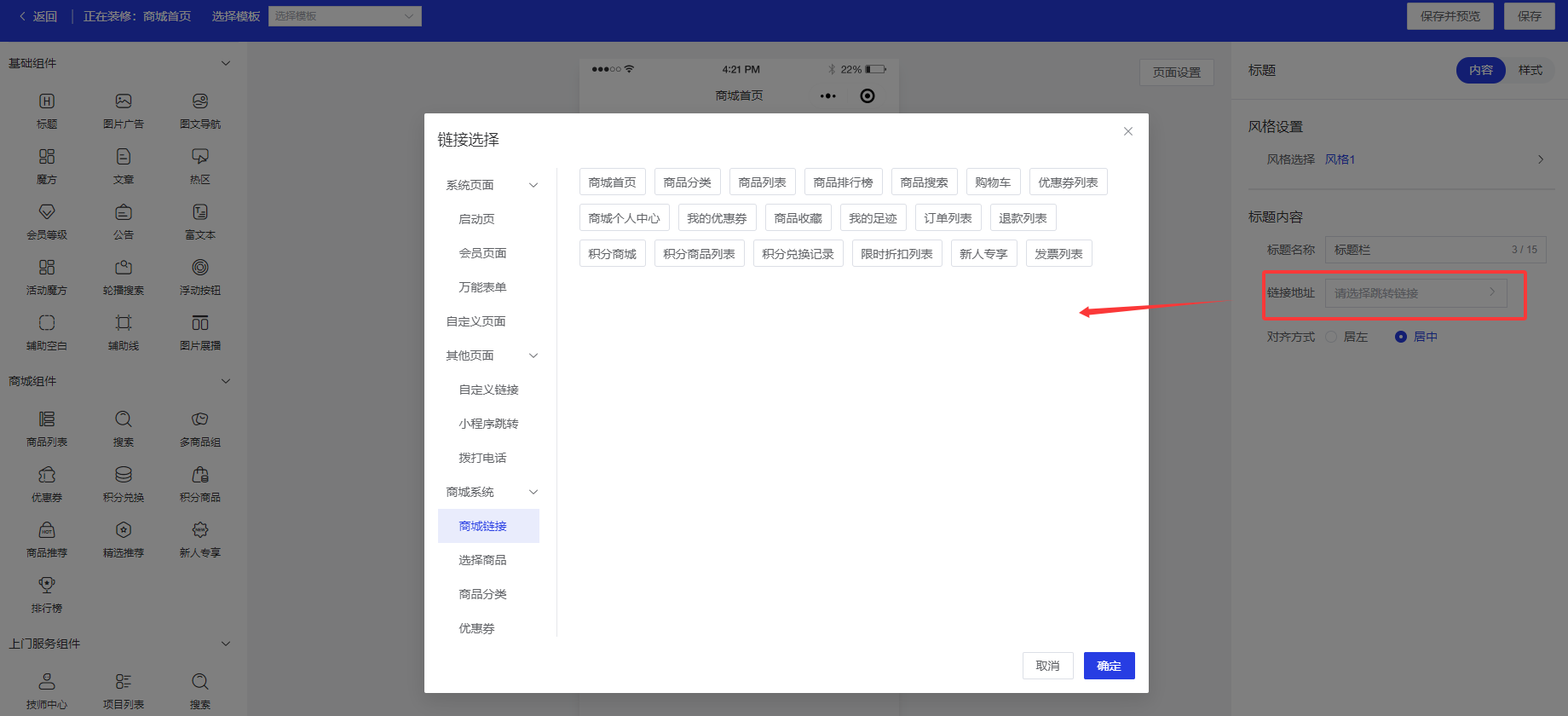Select the 技师中心 person icon
This screenshot has width=1568, height=716.
click(47, 681)
